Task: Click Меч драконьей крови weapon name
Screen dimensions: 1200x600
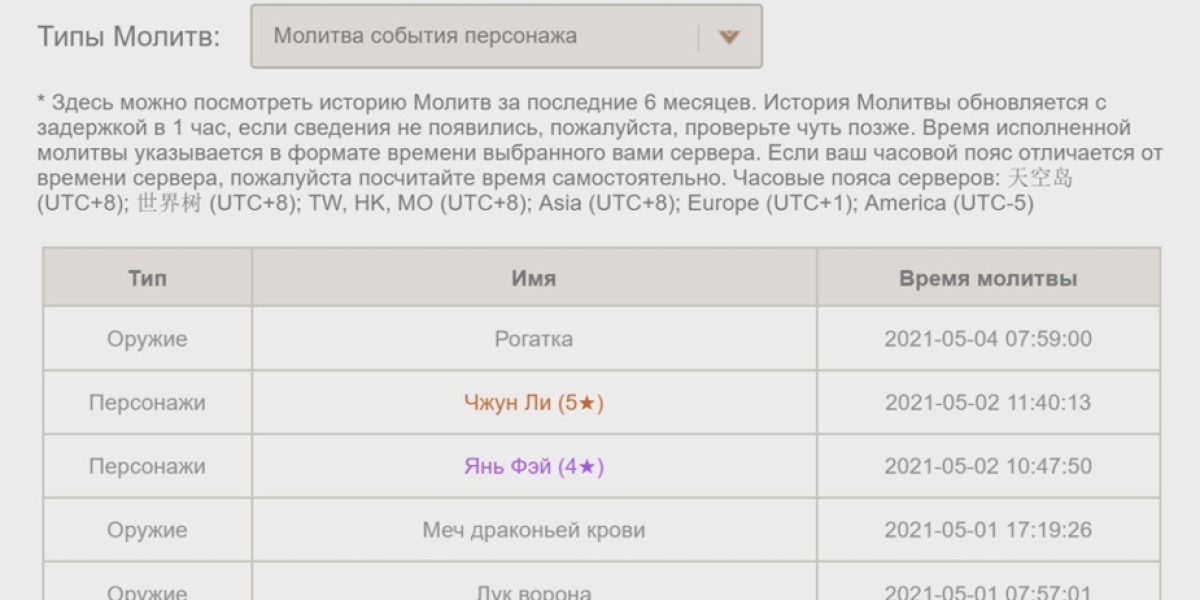Action: (534, 530)
